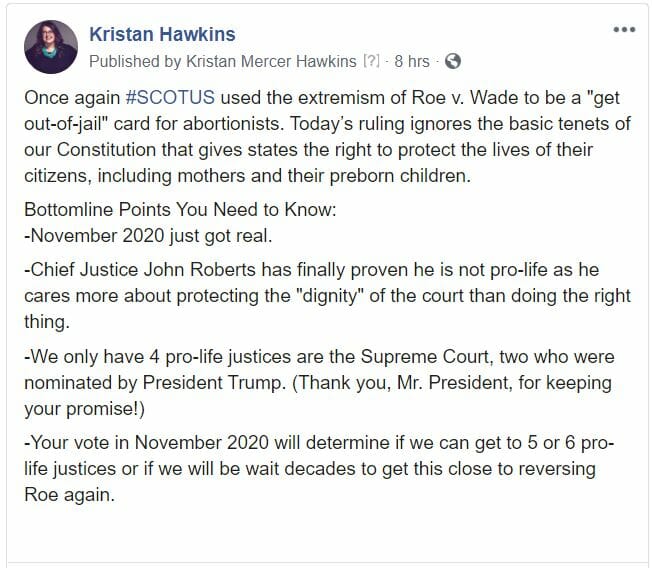This screenshot has height=568, width=653.
Task: Open the post options three-dot menu
Action: pyautogui.click(x=624, y=30)
